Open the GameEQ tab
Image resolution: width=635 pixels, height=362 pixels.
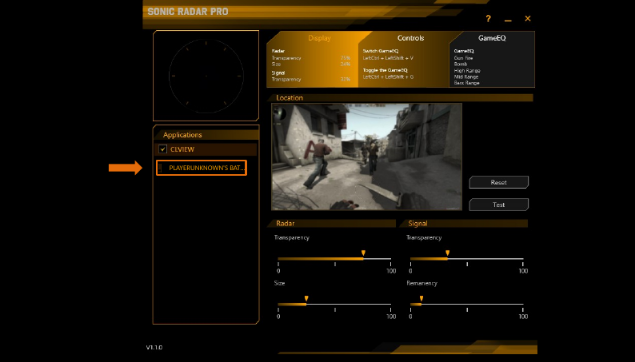point(492,38)
